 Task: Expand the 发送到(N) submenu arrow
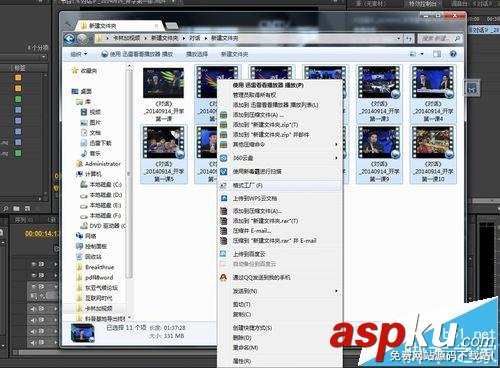pyautogui.click(x=336, y=291)
